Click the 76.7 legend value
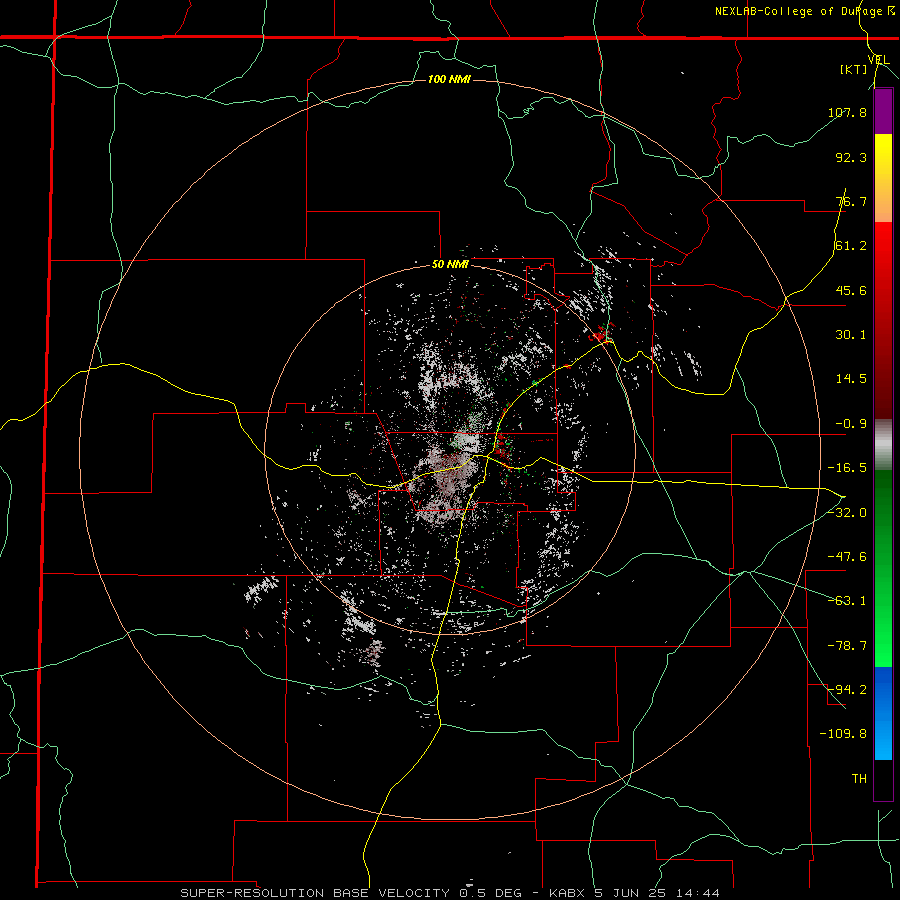 click(851, 201)
